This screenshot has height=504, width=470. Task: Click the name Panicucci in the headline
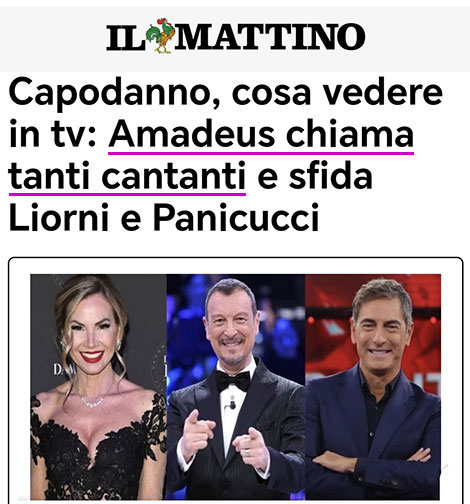236,217
